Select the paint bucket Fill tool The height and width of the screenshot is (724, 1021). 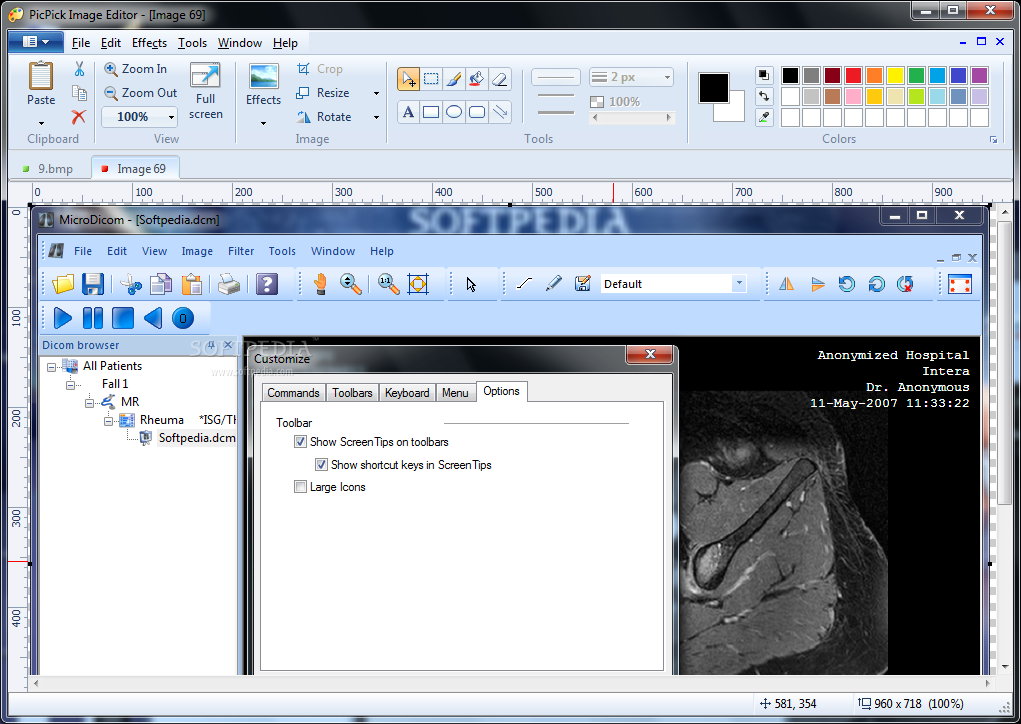(x=477, y=79)
